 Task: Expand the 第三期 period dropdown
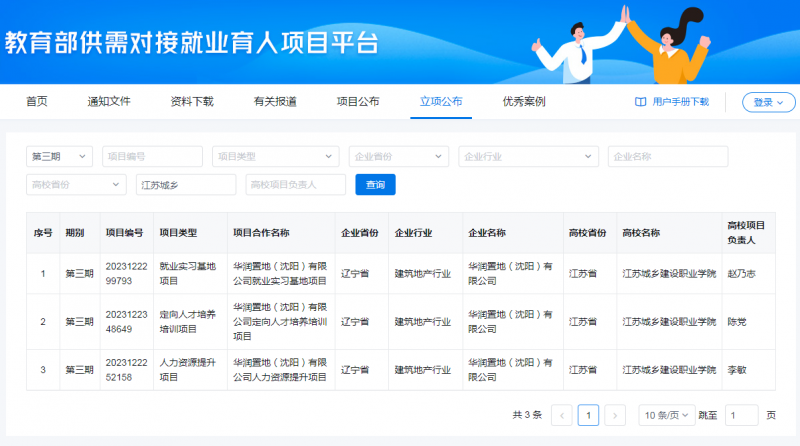pos(60,157)
